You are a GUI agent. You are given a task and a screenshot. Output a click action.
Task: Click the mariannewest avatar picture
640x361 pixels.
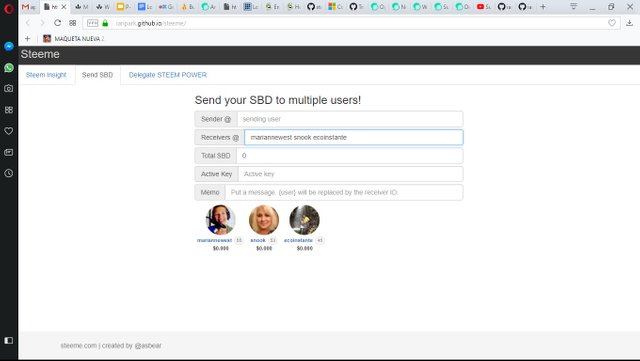click(x=220, y=220)
